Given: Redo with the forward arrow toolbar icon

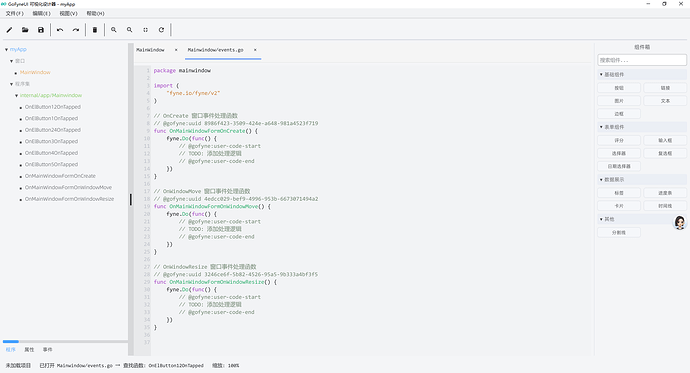Looking at the screenshot, I should tap(76, 30).
